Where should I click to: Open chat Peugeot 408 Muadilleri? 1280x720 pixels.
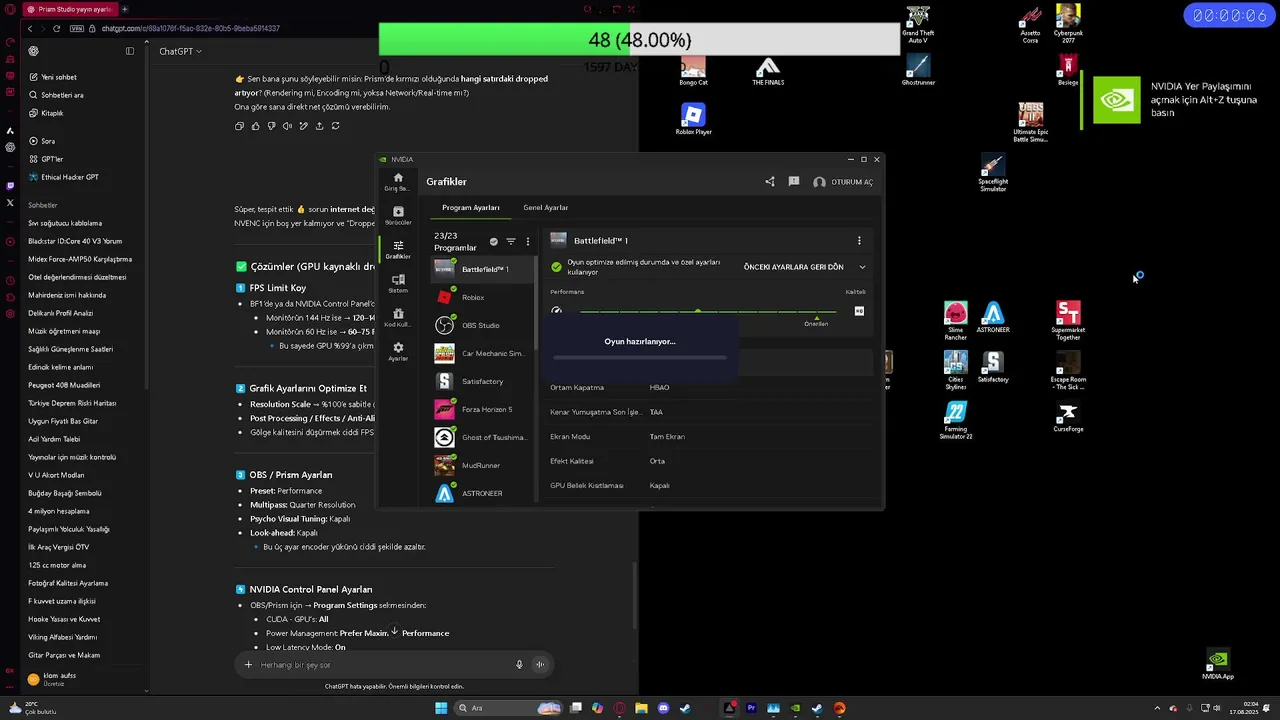click(x=64, y=385)
